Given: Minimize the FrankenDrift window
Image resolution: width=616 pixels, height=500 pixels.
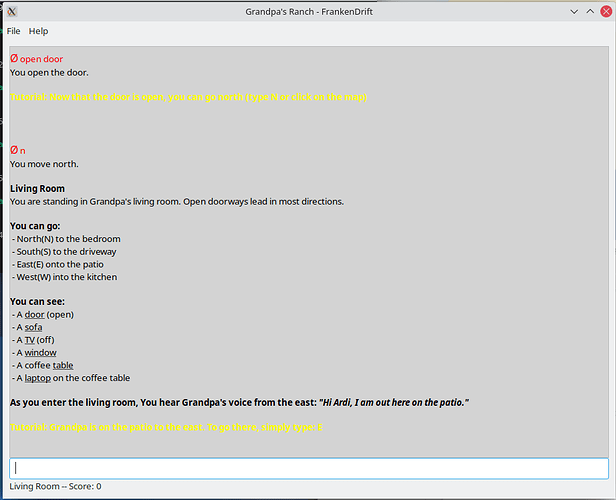Looking at the screenshot, I should click(x=574, y=12).
